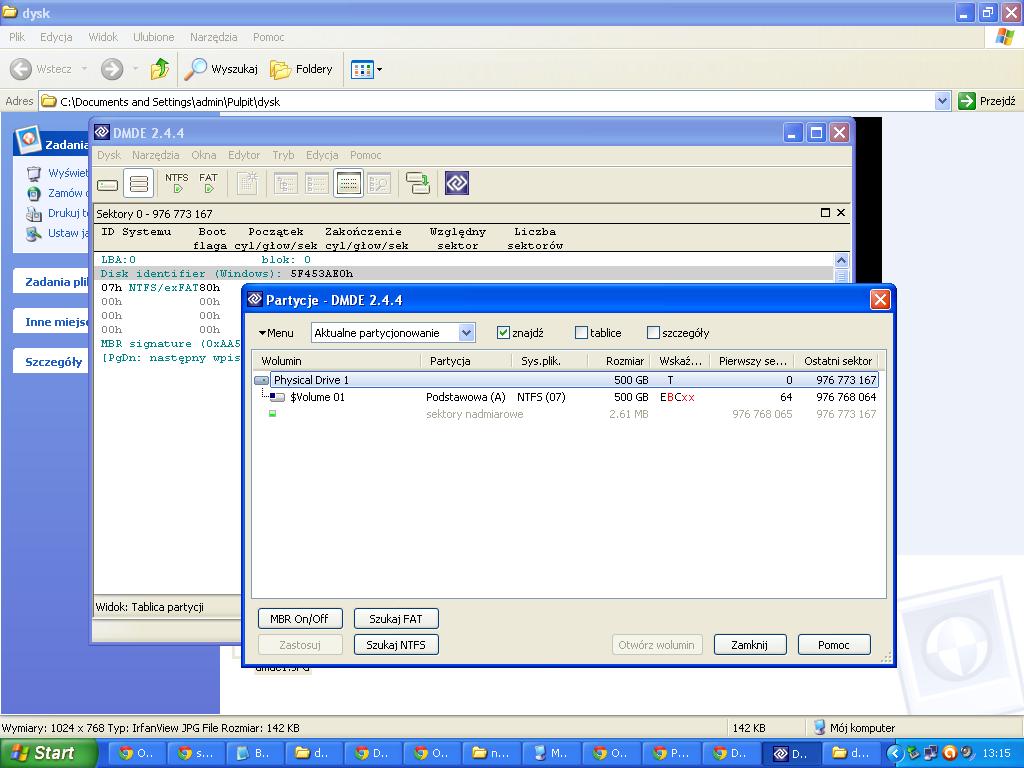
Task: Open the Wstecz history dropdown arrow
Action: [84, 69]
